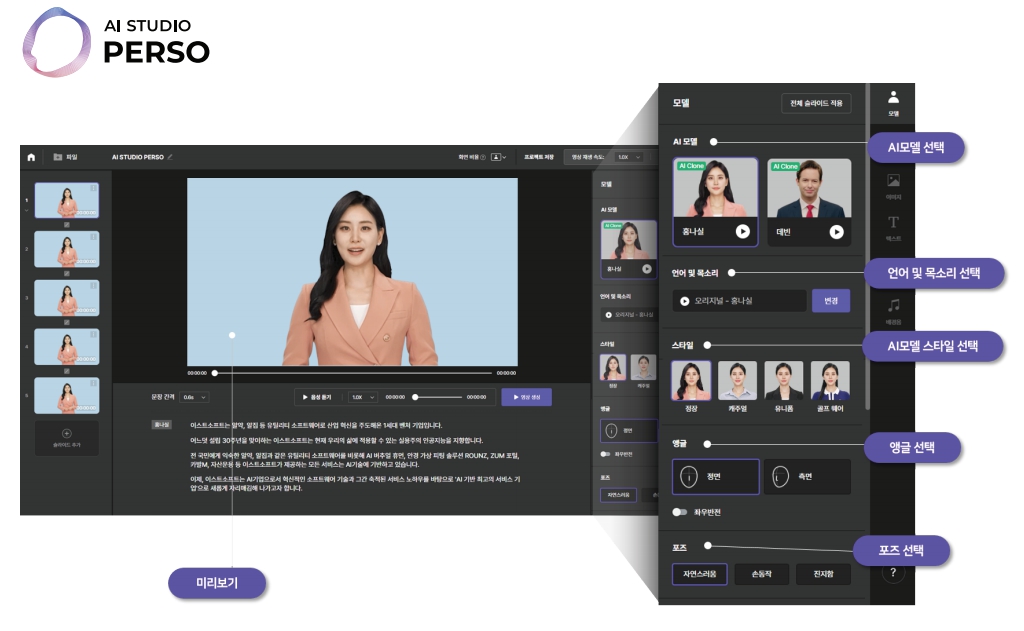Open the 파일 menu

pos(65,157)
